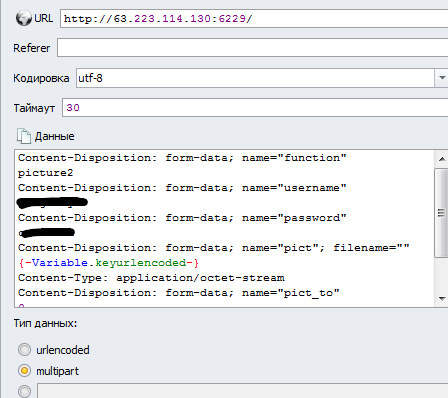Click the name="username" line
The height and width of the screenshot is (398, 448).
tap(182, 188)
